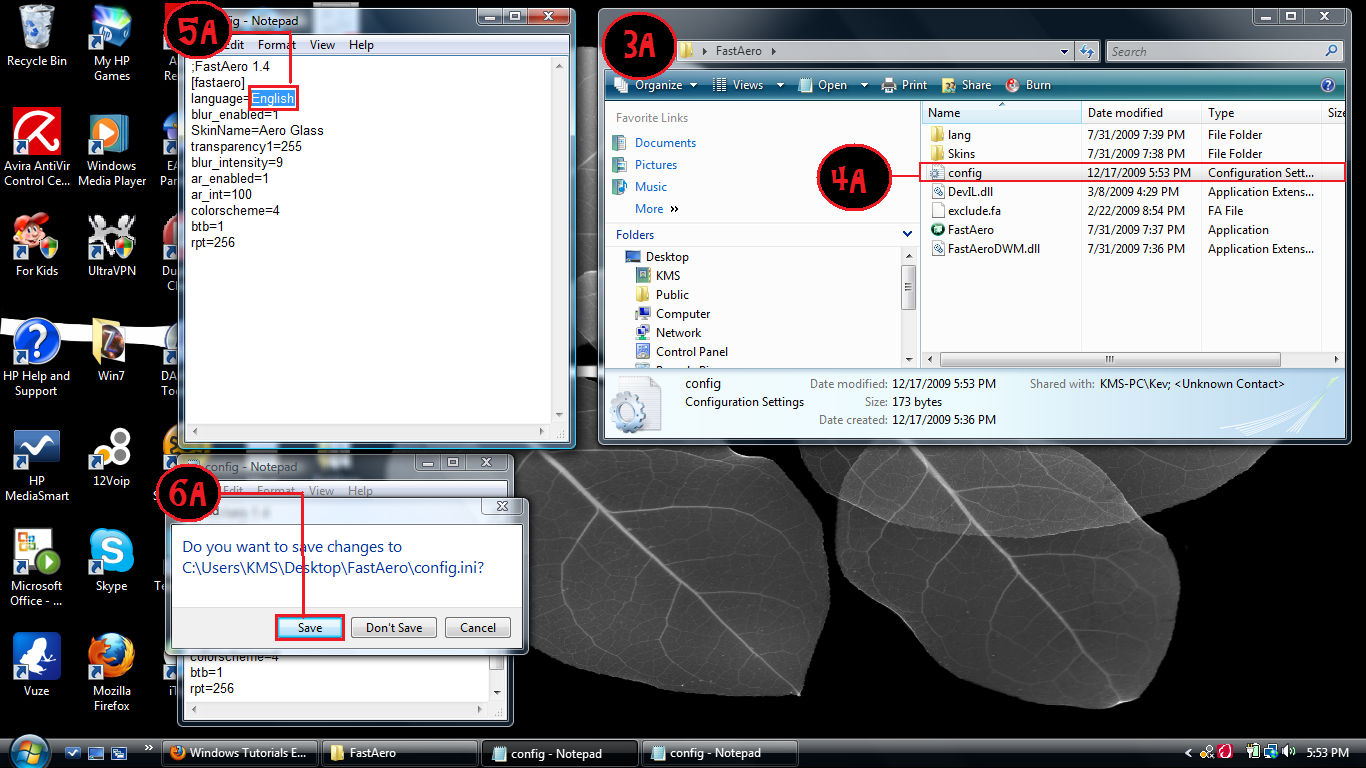The image size is (1366, 768).
Task: Click the network icon in the system tray
Action: click(x=1271, y=751)
